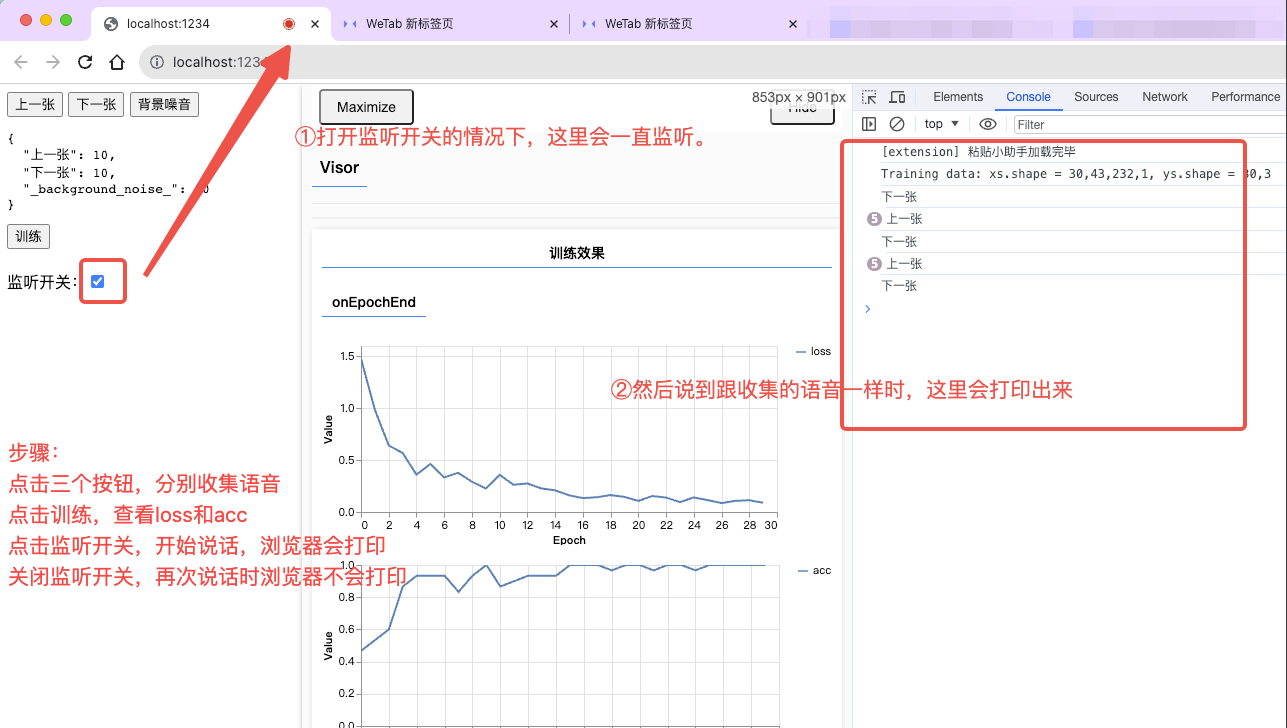This screenshot has height=728, width=1287.
Task: Click the 下一张 collect button
Action: (97, 104)
